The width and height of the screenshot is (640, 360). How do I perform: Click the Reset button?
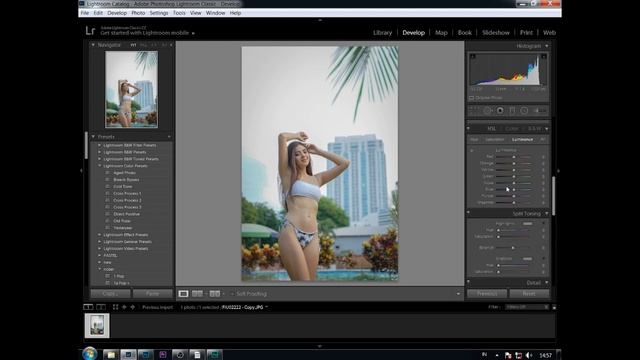[529, 293]
